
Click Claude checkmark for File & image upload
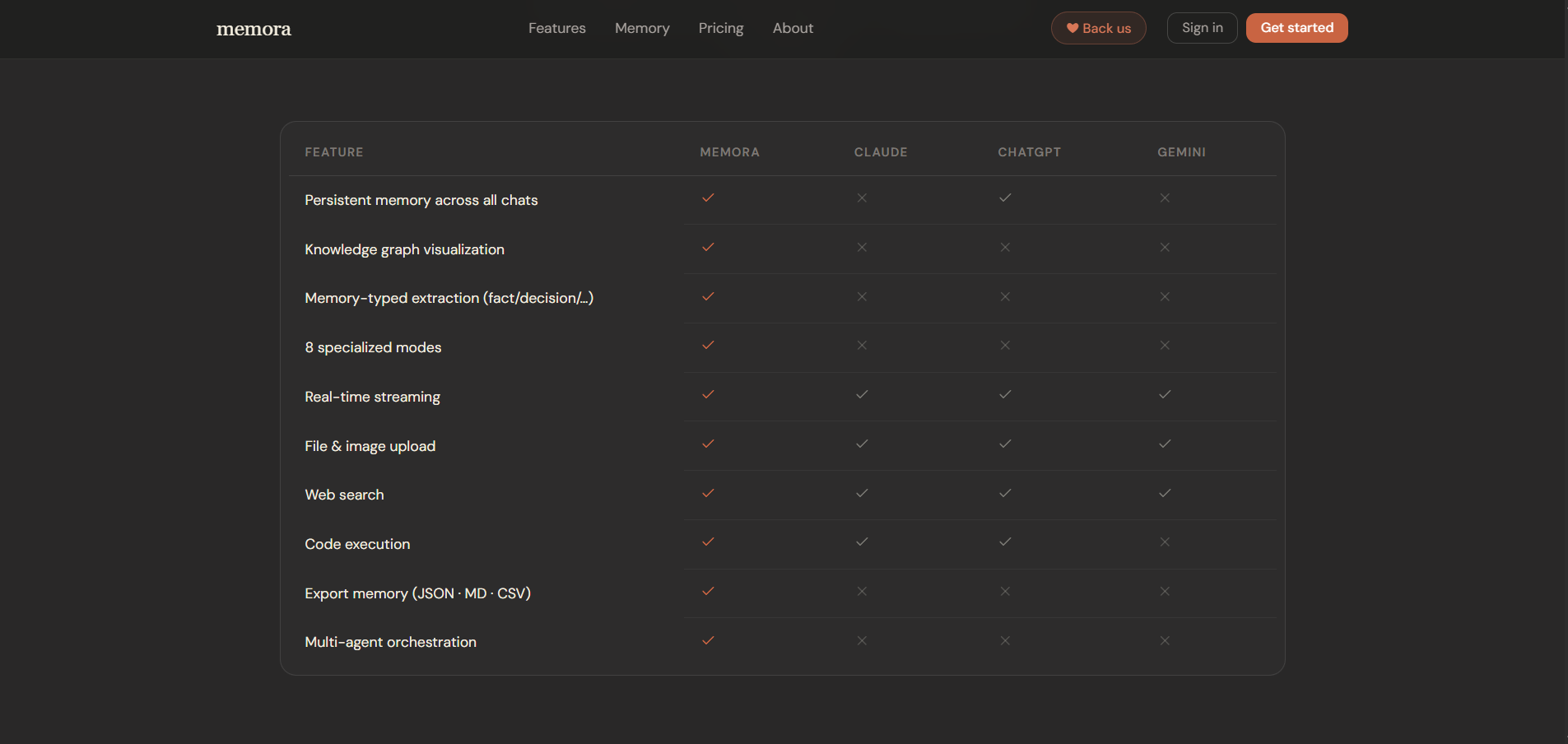coord(862,444)
